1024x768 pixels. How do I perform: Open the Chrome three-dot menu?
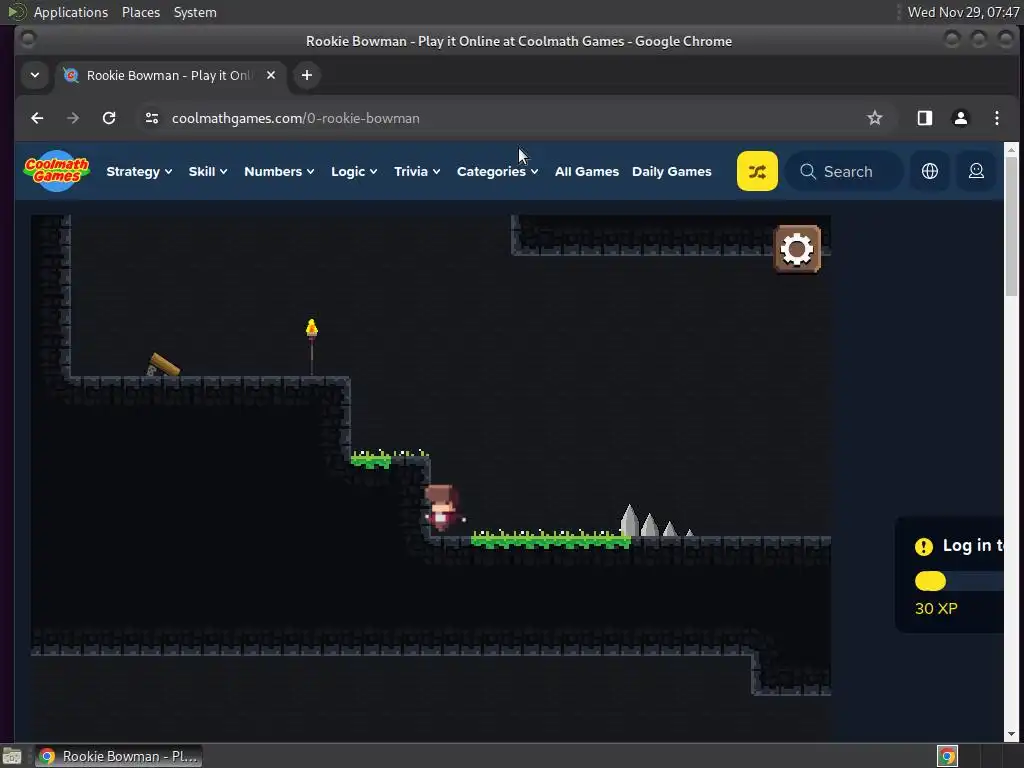[997, 118]
